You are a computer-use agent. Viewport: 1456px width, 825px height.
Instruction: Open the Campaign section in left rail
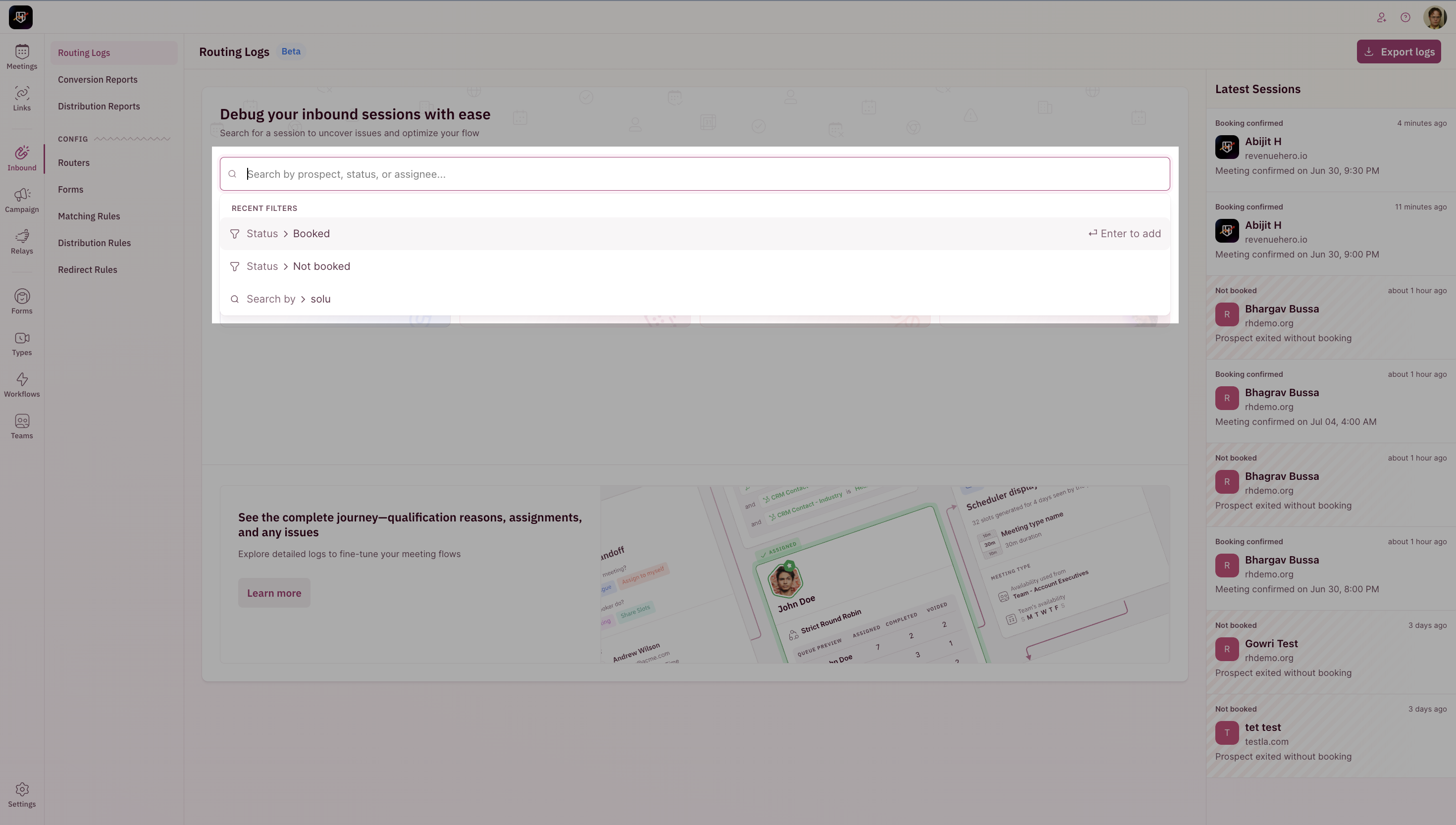[21, 201]
